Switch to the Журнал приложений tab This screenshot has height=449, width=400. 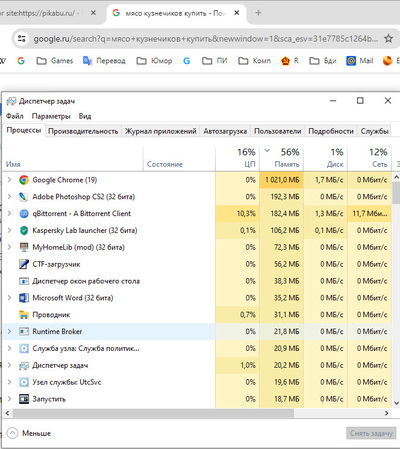pos(161,131)
